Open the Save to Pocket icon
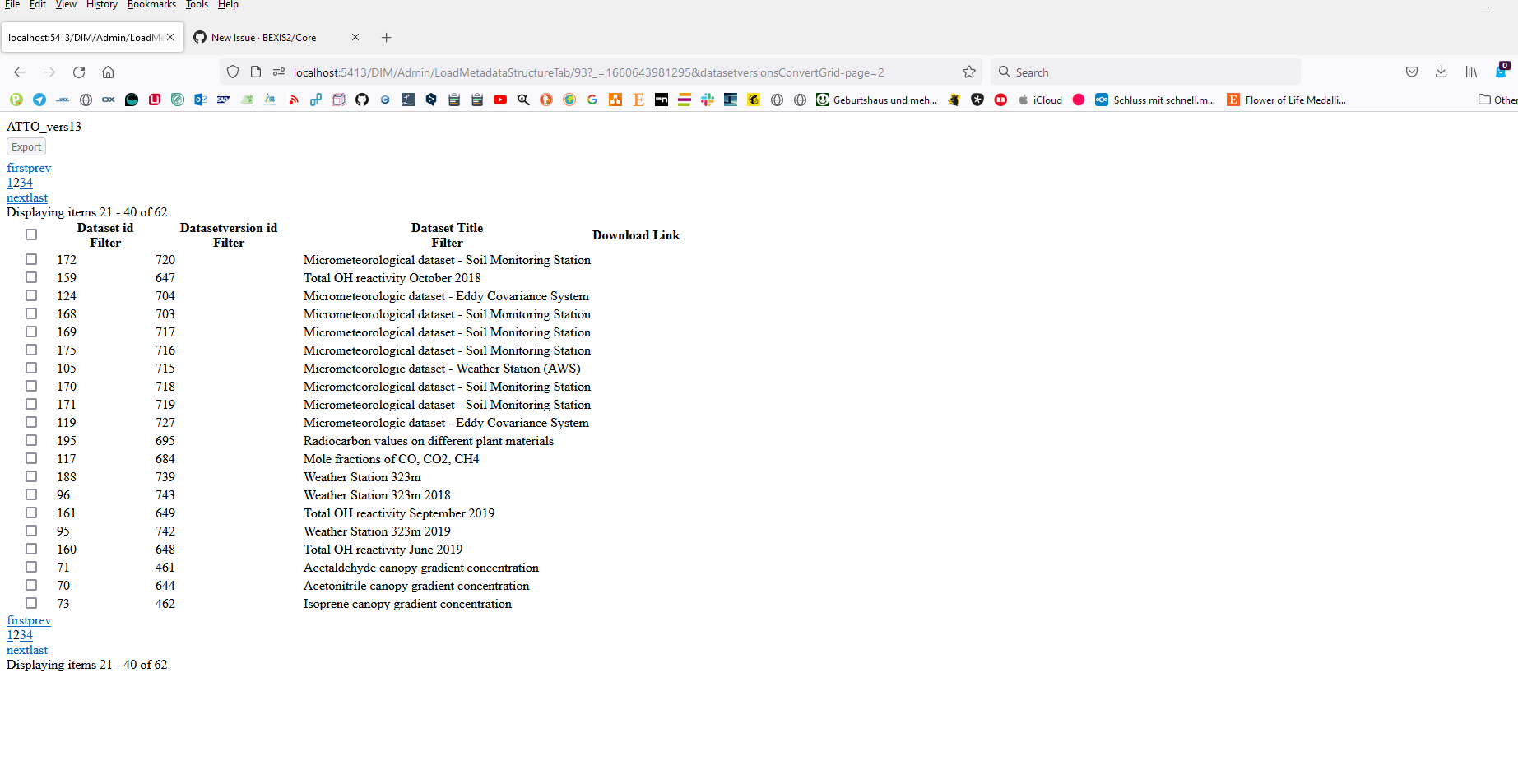The width and height of the screenshot is (1518, 784). pyautogui.click(x=1412, y=72)
